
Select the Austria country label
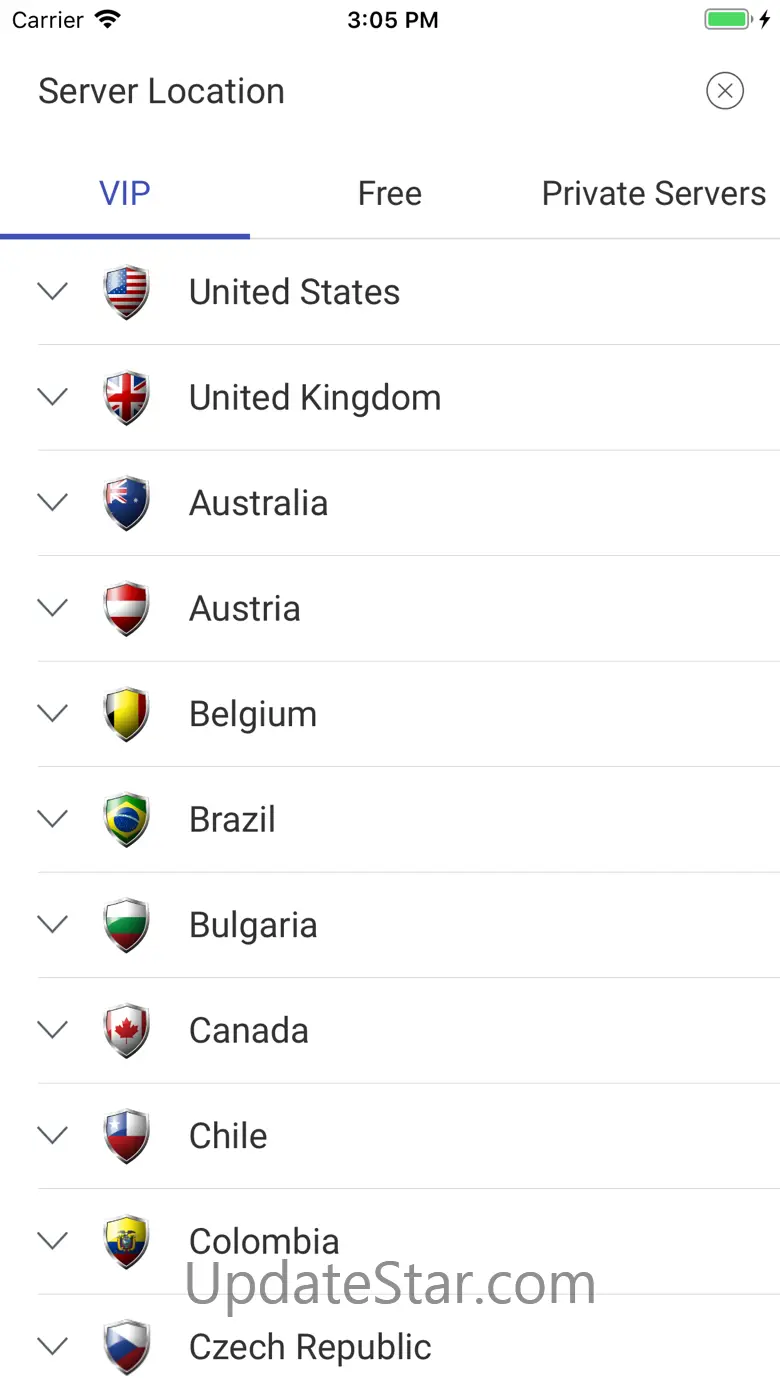tap(245, 609)
